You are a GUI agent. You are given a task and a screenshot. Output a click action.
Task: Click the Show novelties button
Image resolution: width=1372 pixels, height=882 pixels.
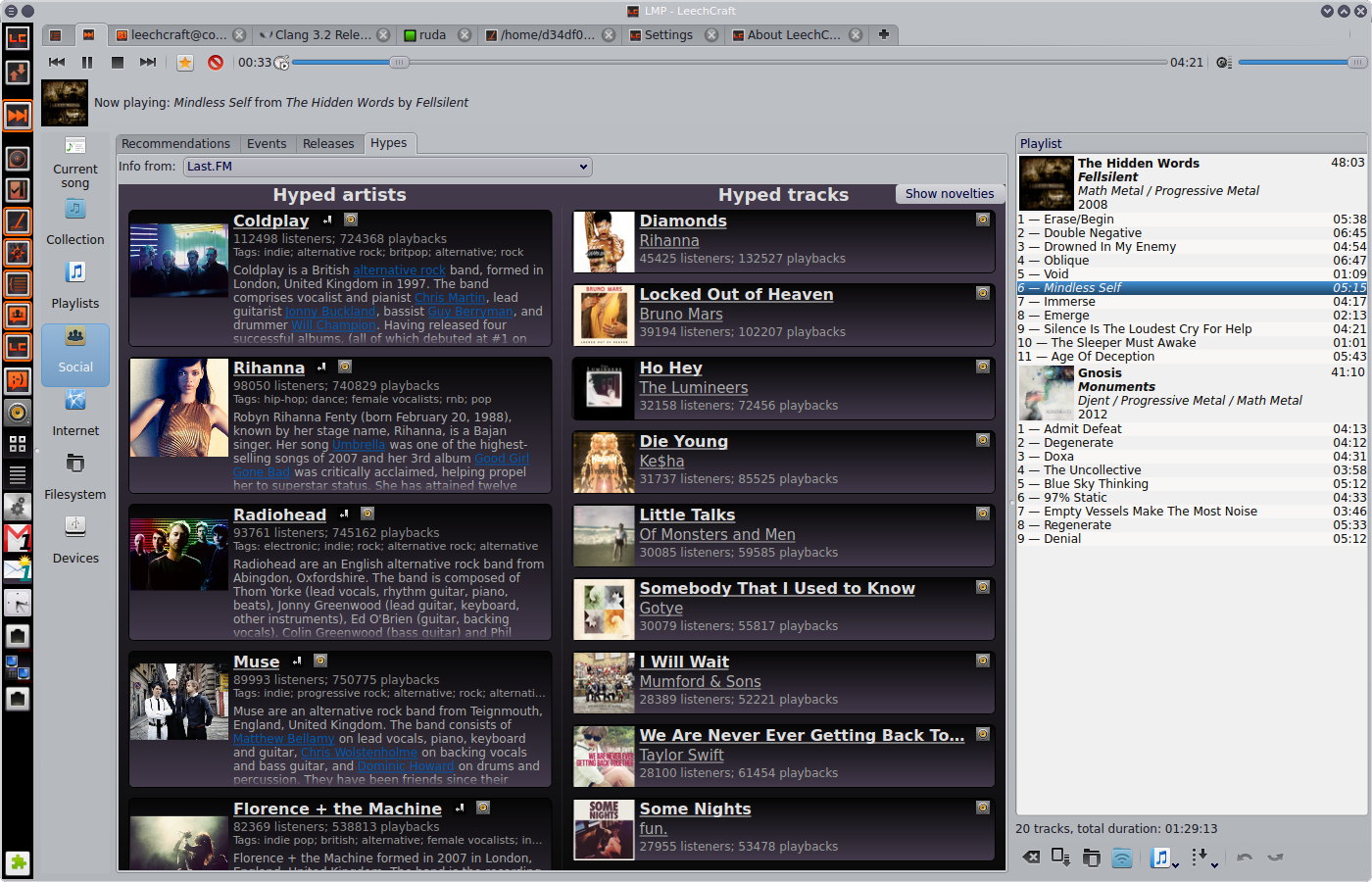(950, 194)
